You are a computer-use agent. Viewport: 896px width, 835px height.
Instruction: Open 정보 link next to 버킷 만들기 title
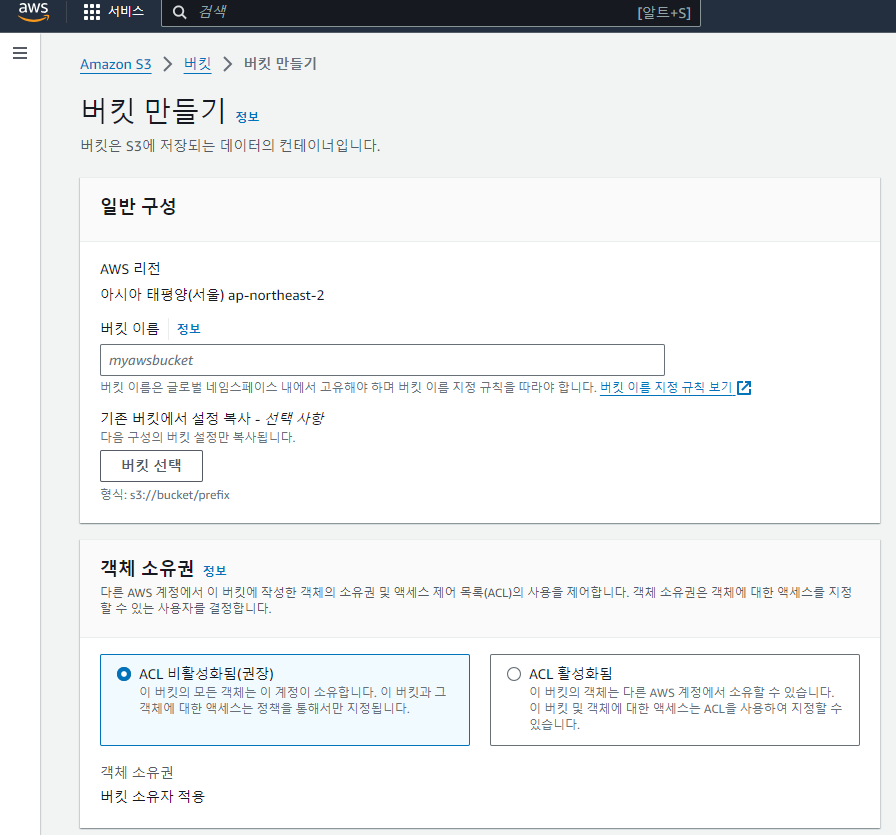coord(247,117)
